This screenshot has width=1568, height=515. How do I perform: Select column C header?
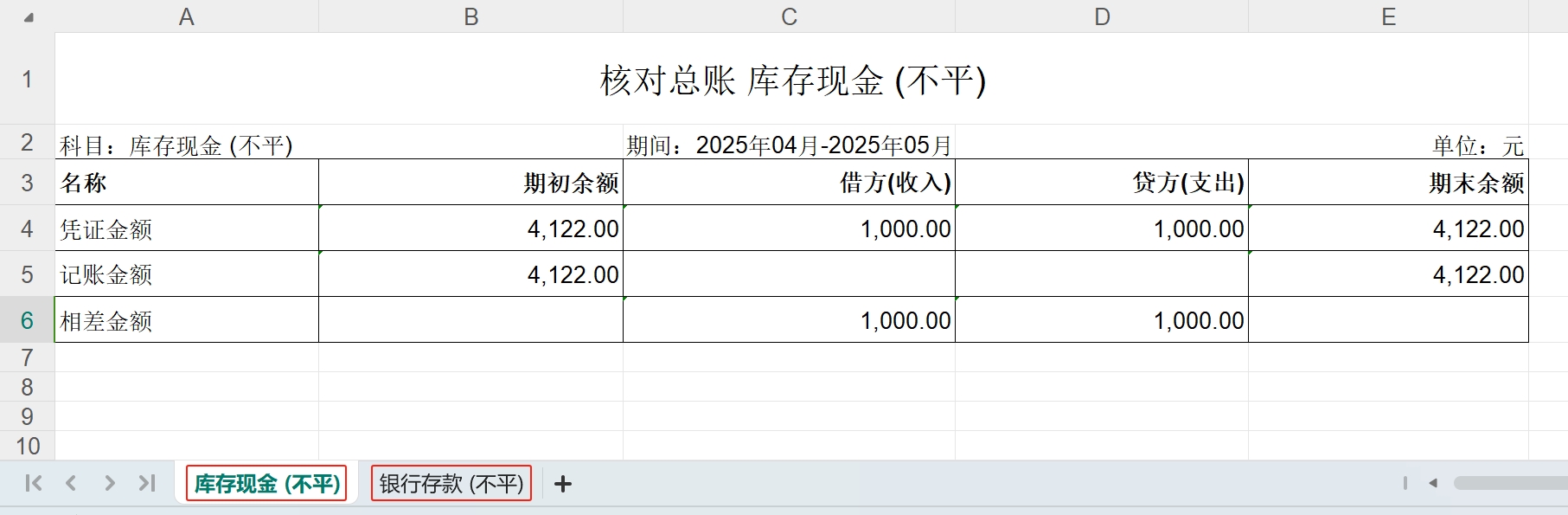point(789,16)
